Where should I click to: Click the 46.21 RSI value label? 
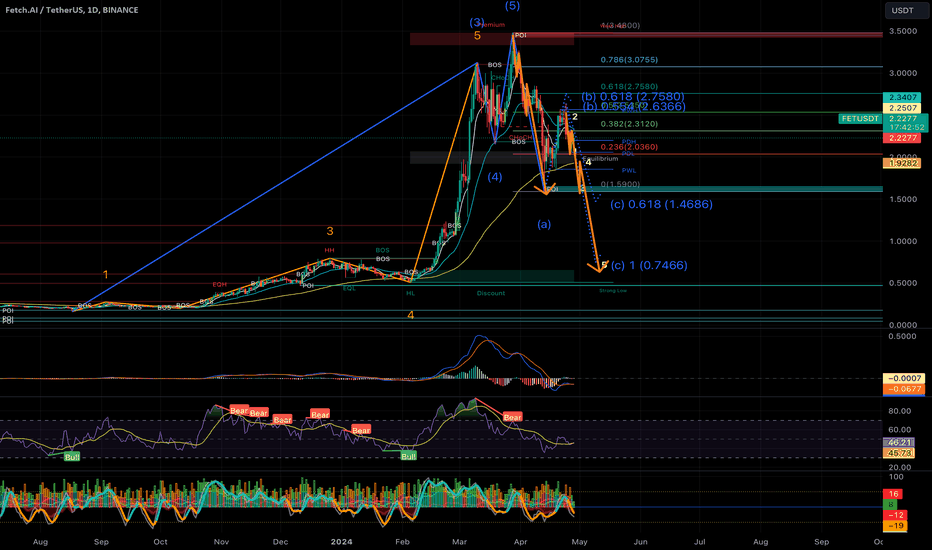pyautogui.click(x=899, y=442)
